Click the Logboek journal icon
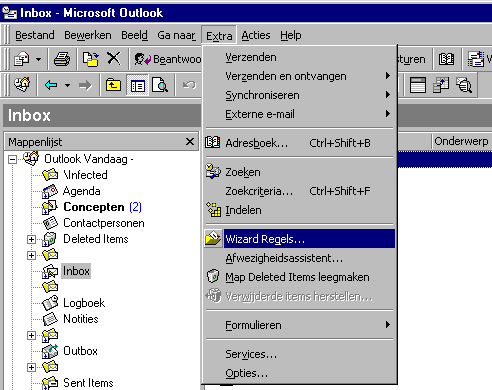This screenshot has height=390, width=492. (x=50, y=303)
